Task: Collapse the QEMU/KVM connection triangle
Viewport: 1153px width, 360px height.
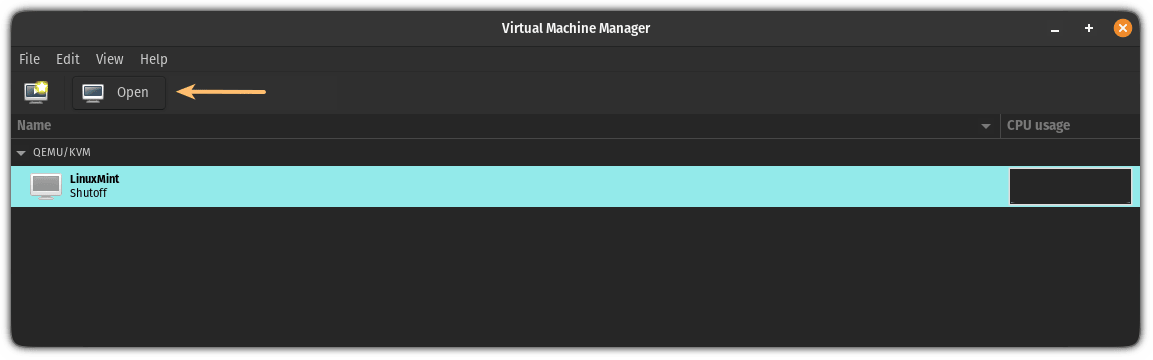Action: coord(21,153)
